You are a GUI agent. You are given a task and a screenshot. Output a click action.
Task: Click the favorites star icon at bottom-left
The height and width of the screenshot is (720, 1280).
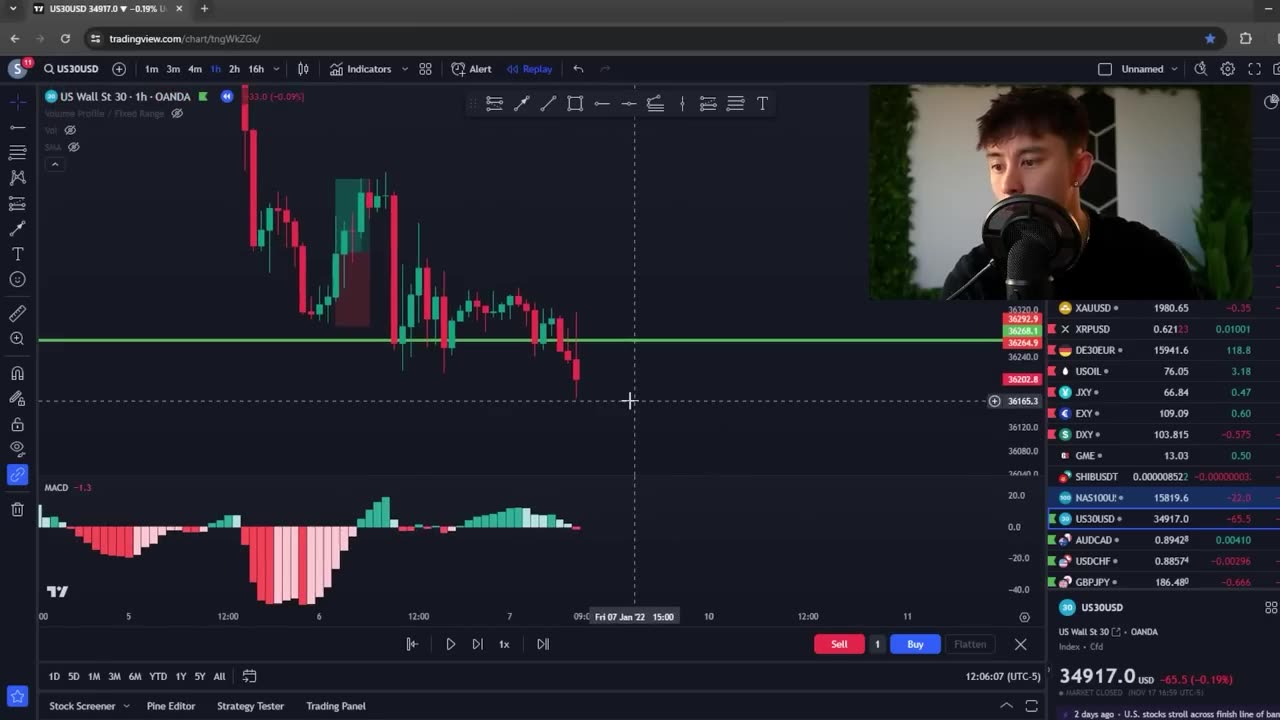coord(17,696)
